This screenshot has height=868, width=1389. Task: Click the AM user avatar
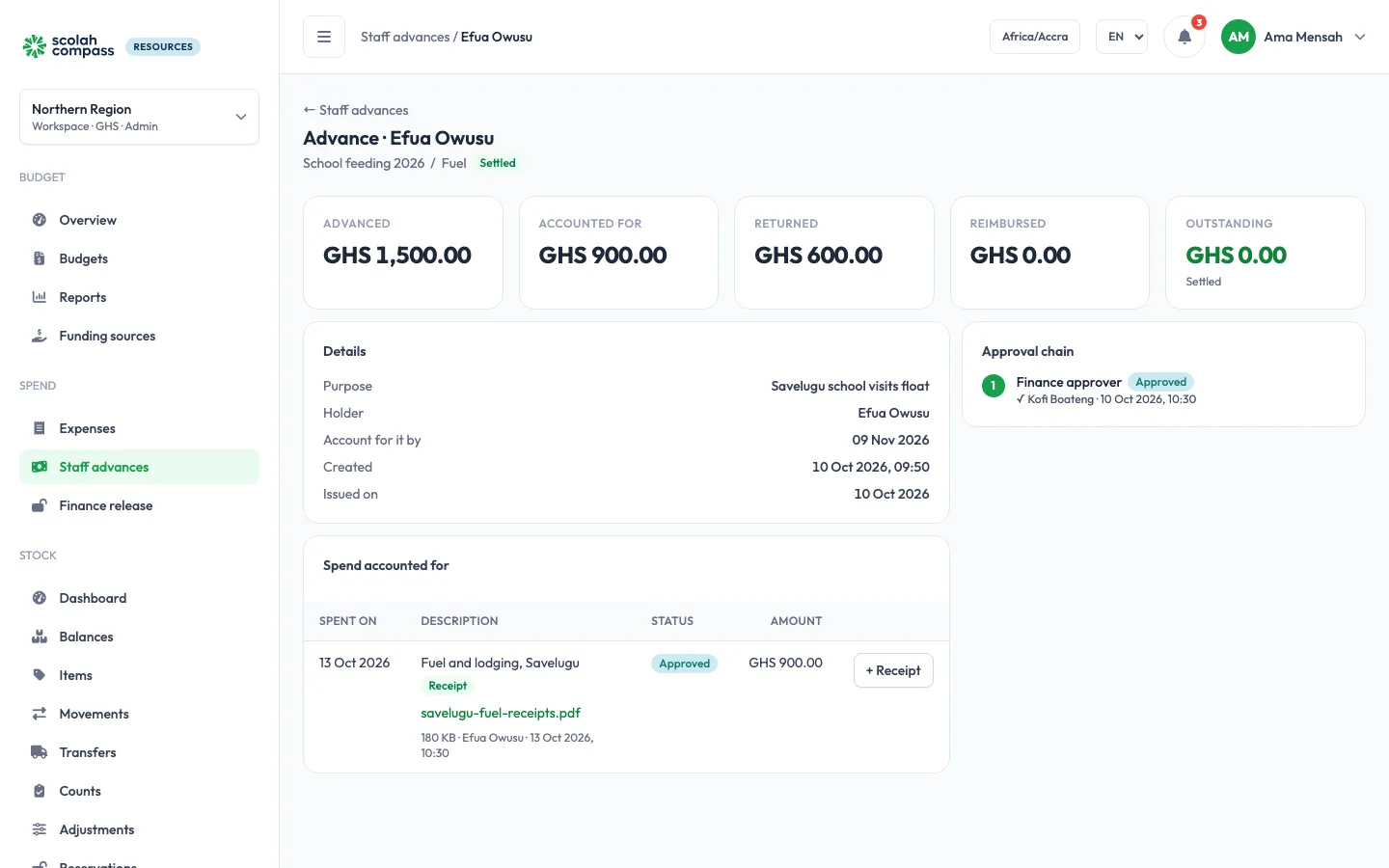pos(1239,37)
